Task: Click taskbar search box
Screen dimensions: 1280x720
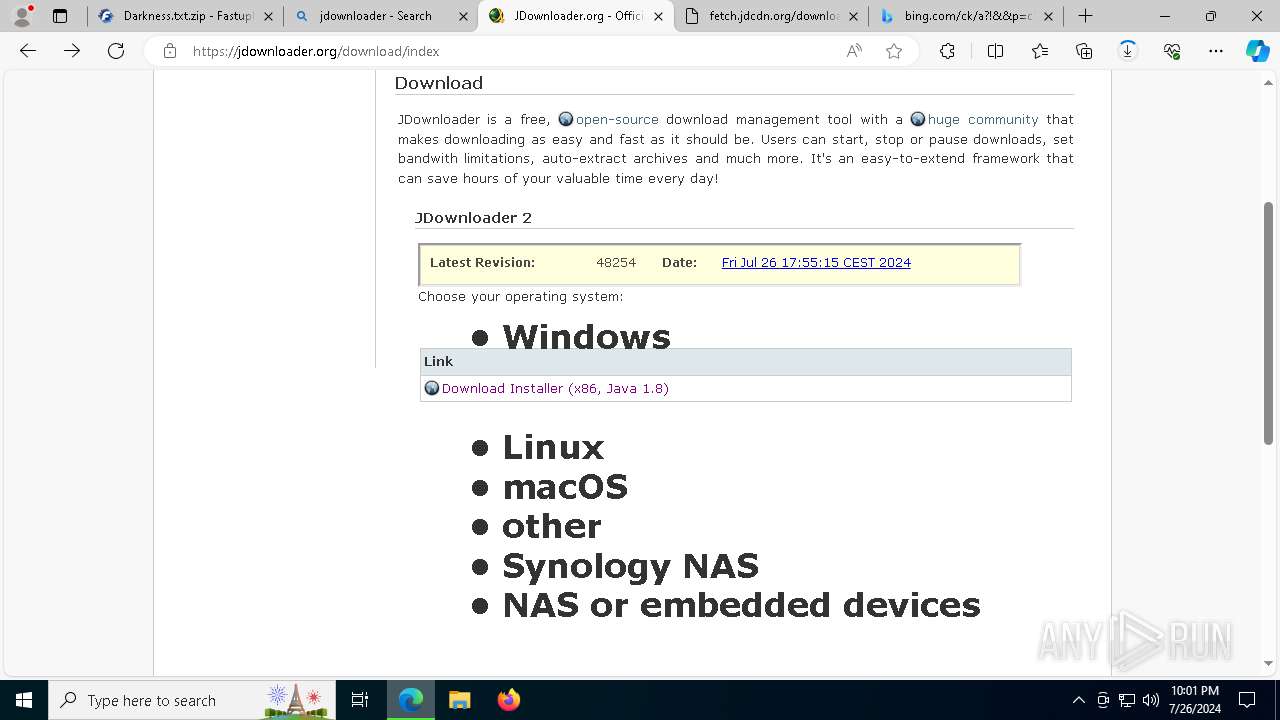Action: (192, 700)
